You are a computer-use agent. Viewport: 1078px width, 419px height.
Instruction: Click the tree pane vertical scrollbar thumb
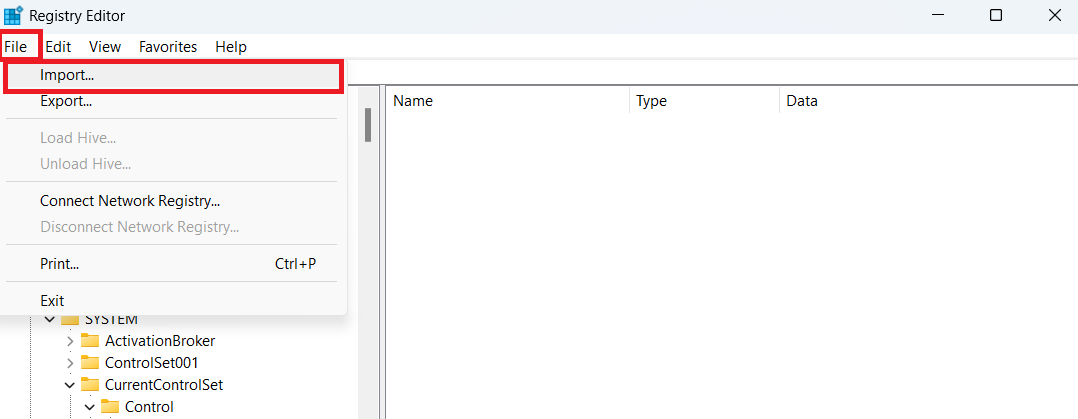click(368, 125)
